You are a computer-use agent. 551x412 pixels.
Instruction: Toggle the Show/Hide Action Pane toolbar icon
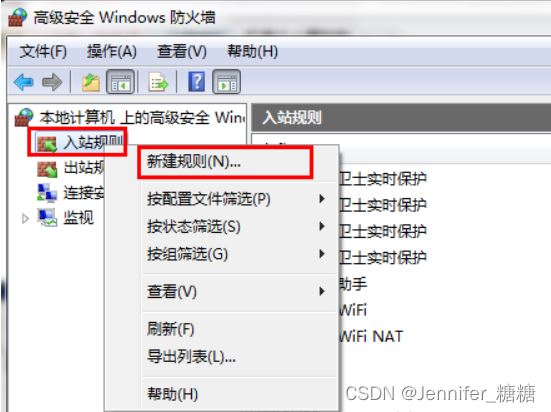227,82
